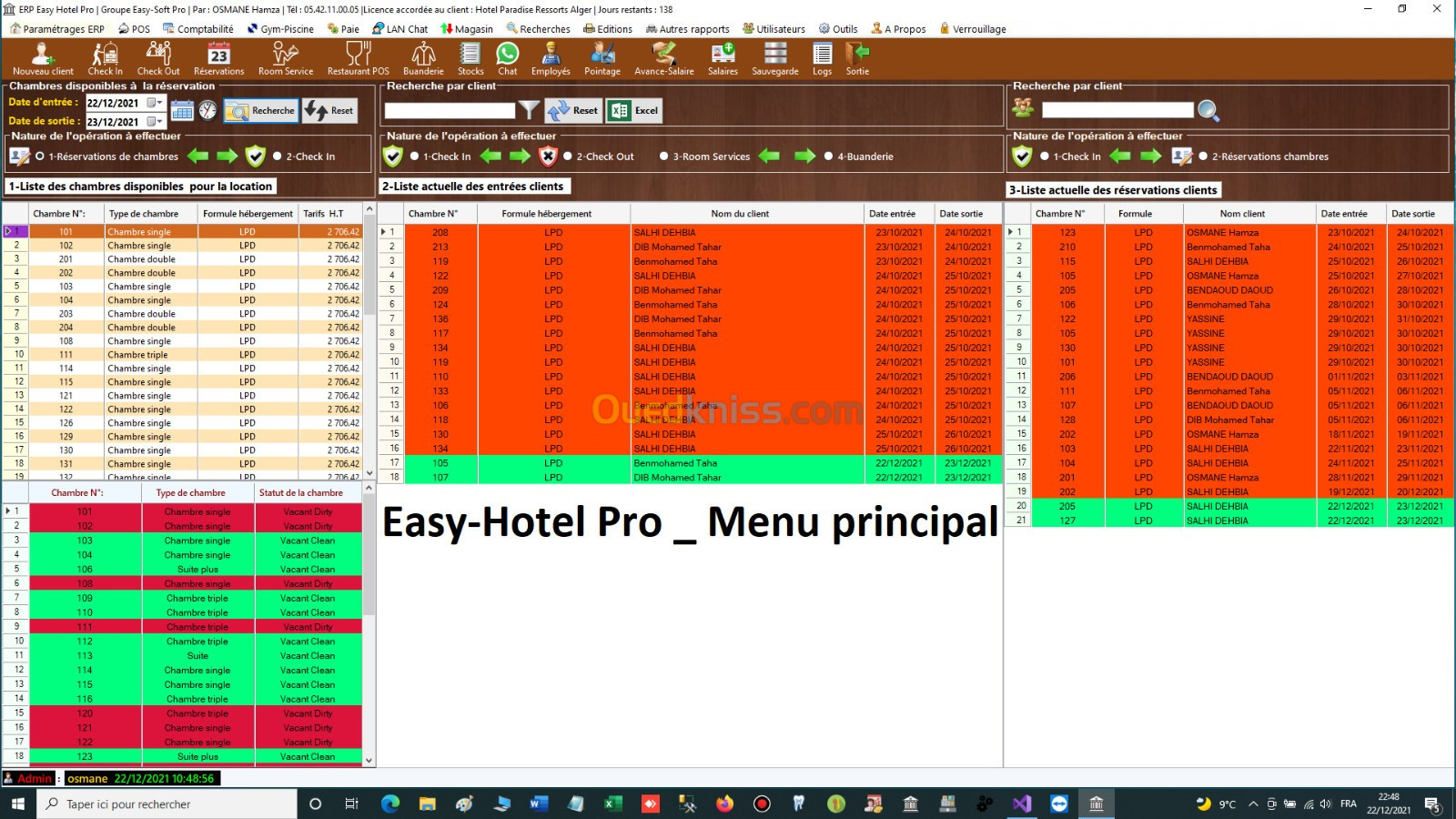
Task: Open the Autres rapports menu
Action: click(x=688, y=29)
